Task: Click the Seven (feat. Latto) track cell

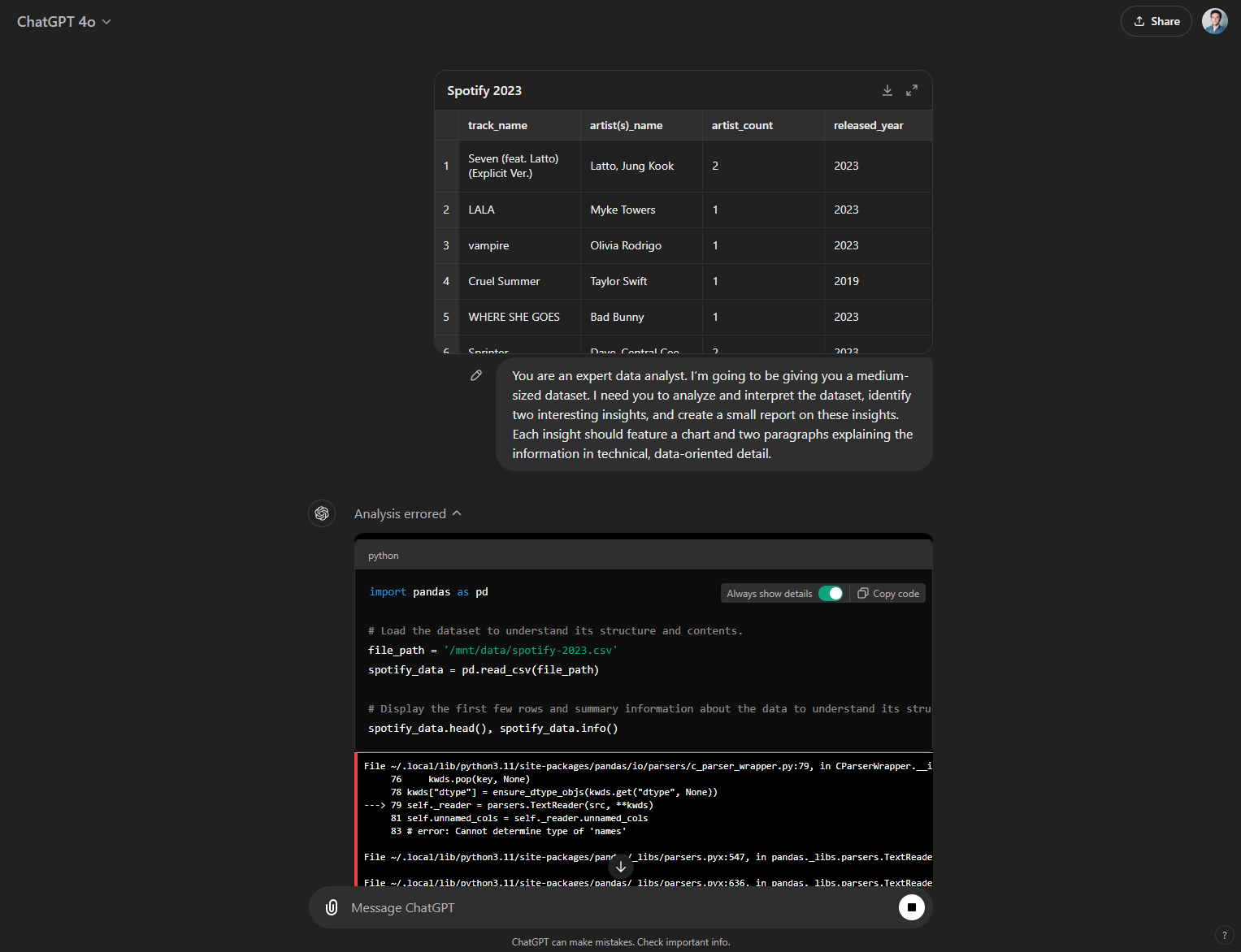Action: (520, 166)
